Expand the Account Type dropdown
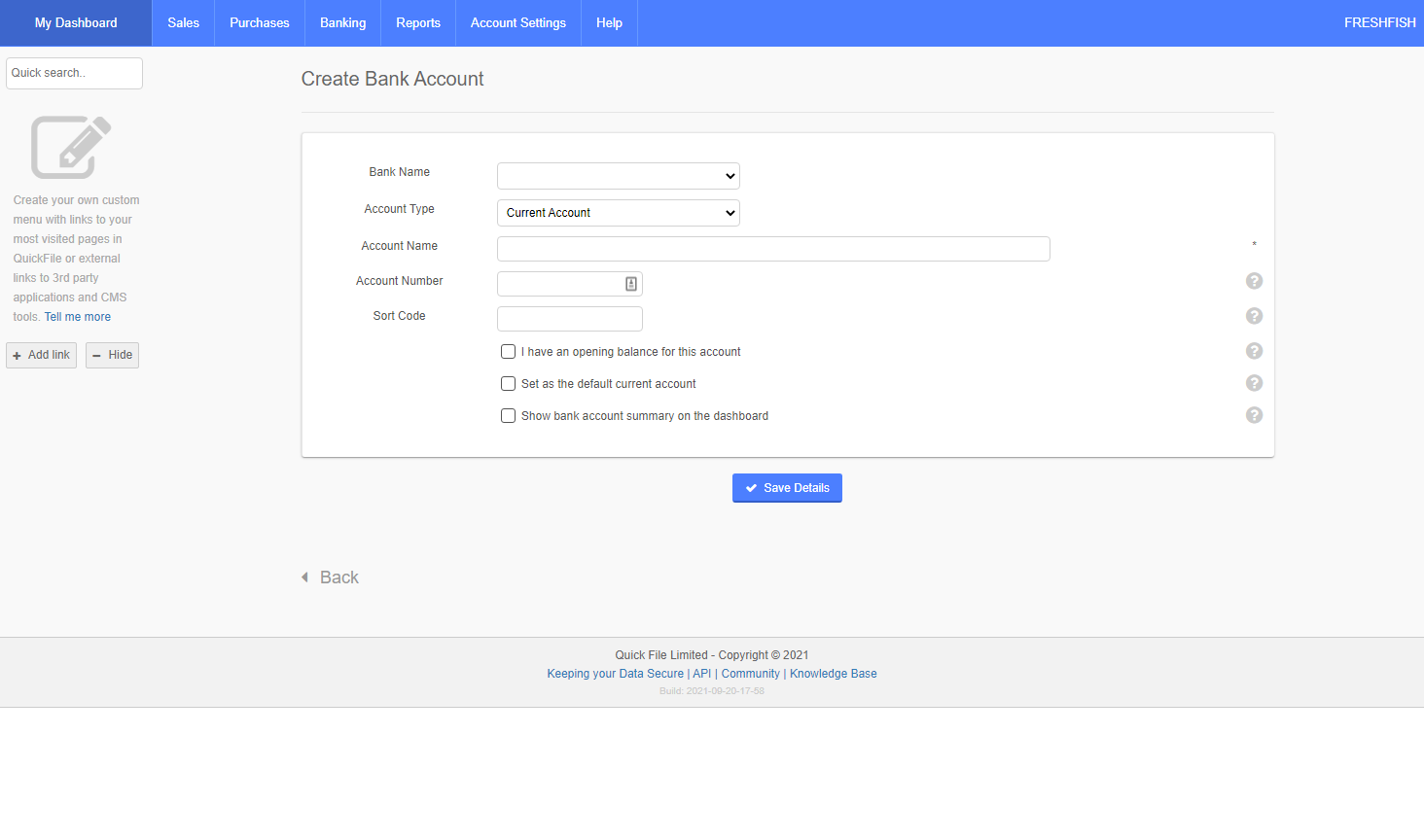The image size is (1424, 840). [x=618, y=213]
